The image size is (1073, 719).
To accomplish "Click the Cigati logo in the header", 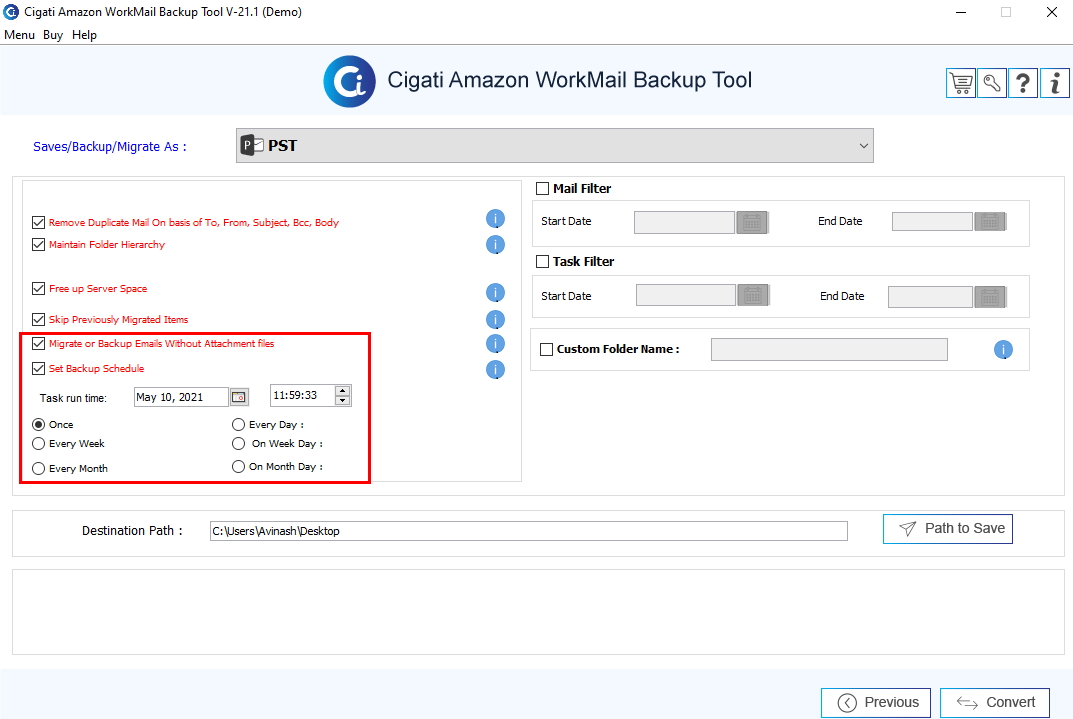I will pyautogui.click(x=350, y=81).
